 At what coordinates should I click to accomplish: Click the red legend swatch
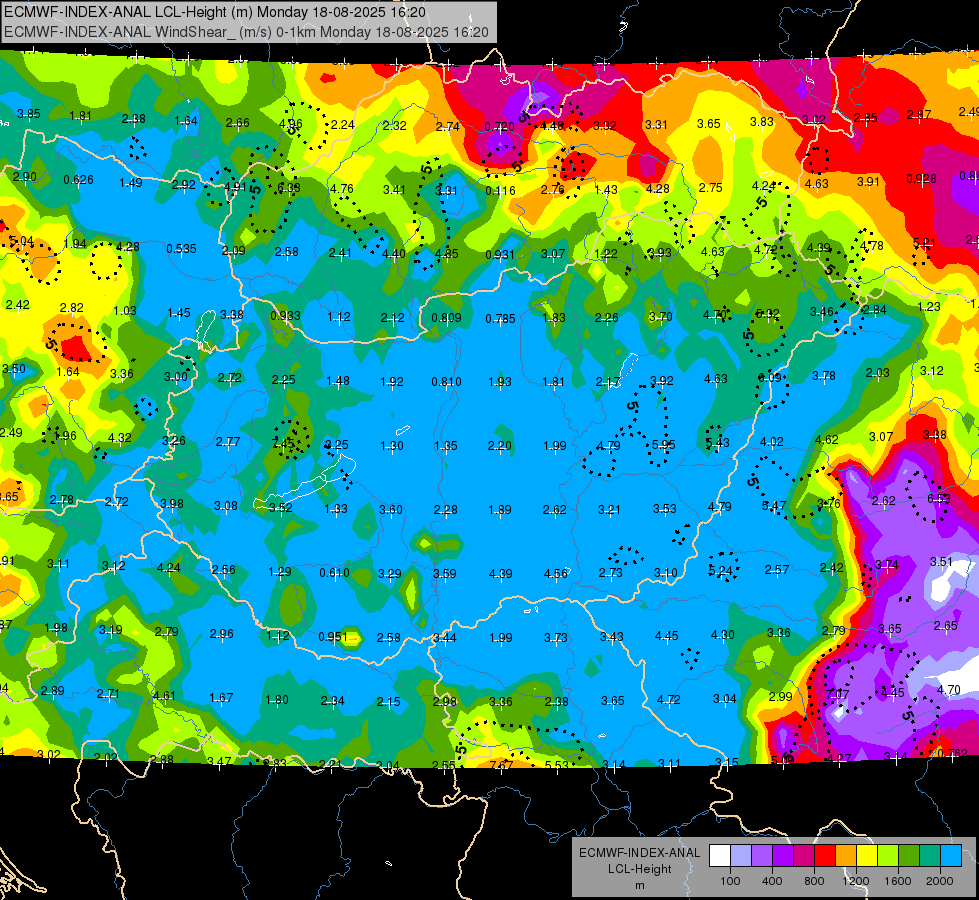tap(825, 855)
